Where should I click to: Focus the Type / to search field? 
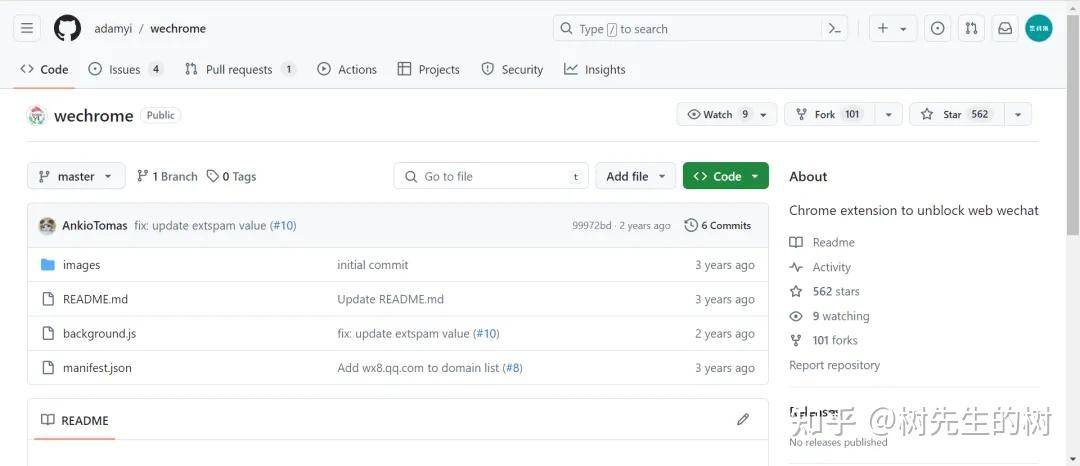689,29
